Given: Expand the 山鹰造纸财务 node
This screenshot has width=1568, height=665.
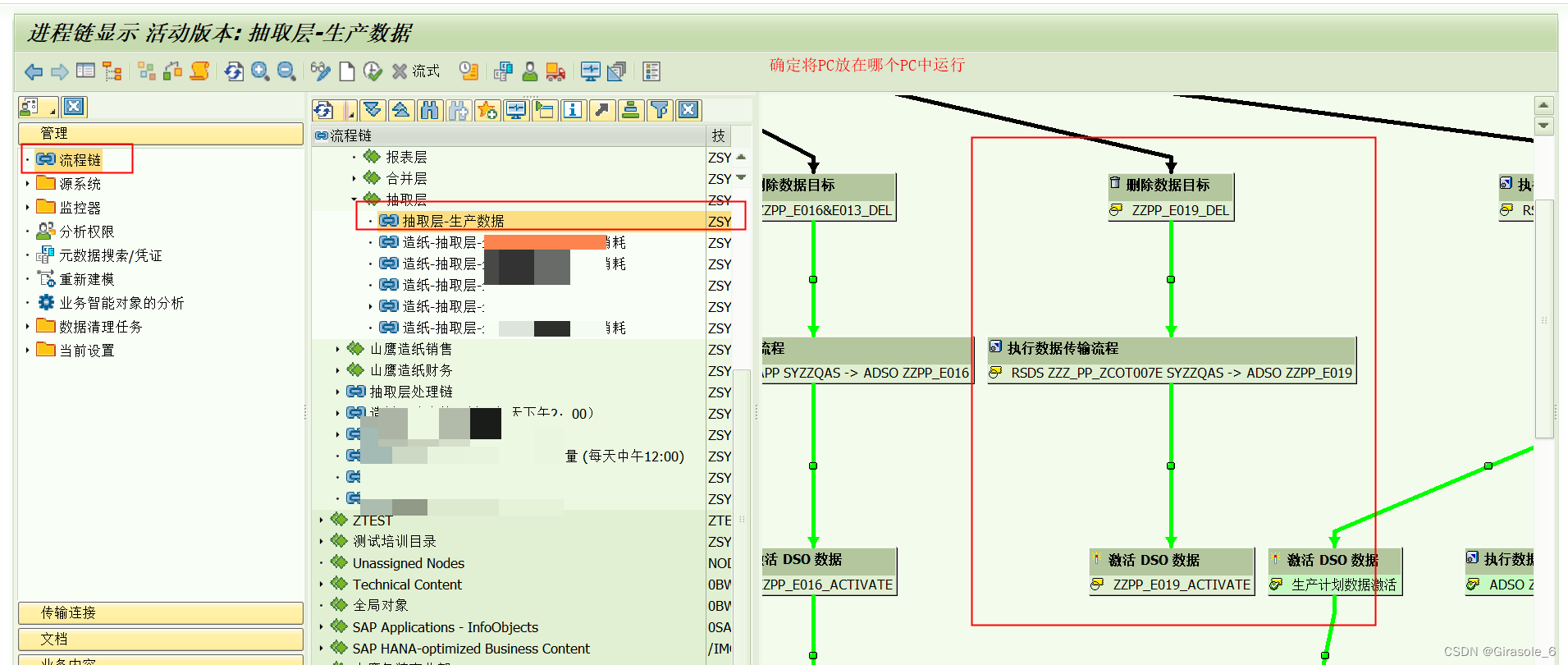Looking at the screenshot, I should pyautogui.click(x=338, y=370).
